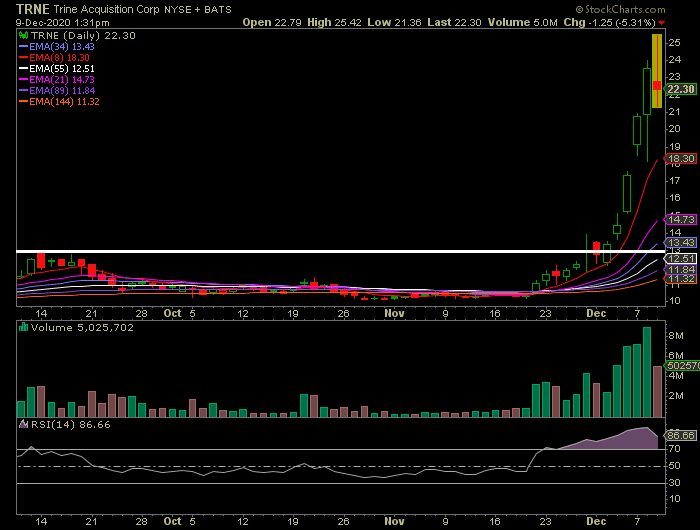This screenshot has width=700, height=530.
Task: Click the Oct label on the bottom date axis
Action: pyautogui.click(x=172, y=521)
